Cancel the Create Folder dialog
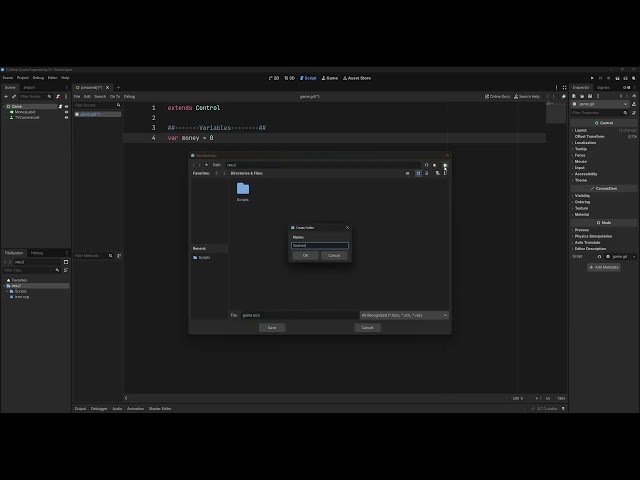Image resolution: width=640 pixels, height=480 pixels. 334,256
